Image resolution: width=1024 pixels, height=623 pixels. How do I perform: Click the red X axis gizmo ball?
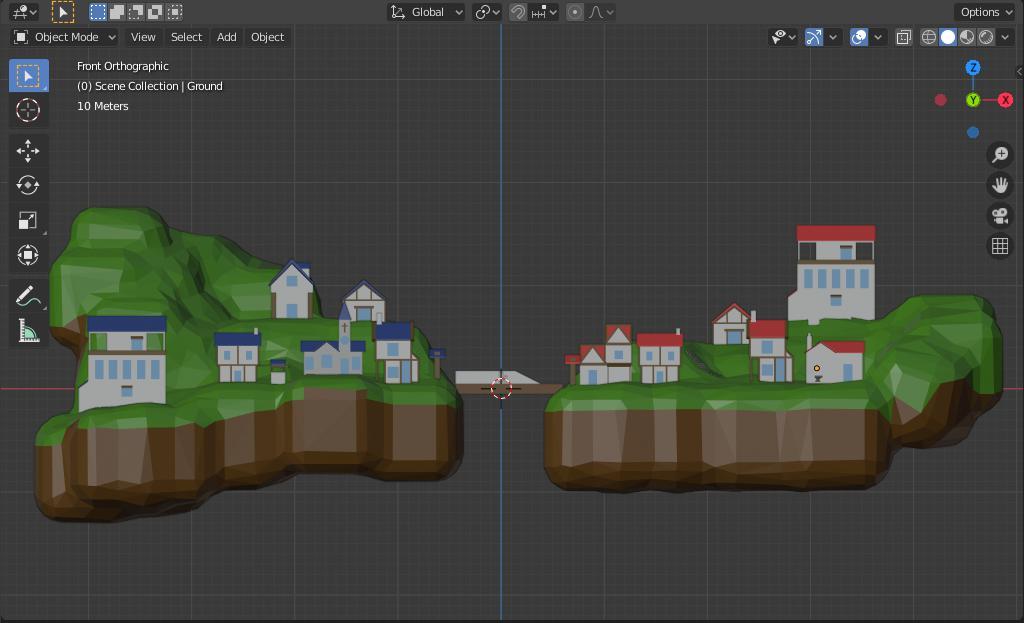pos(1005,100)
